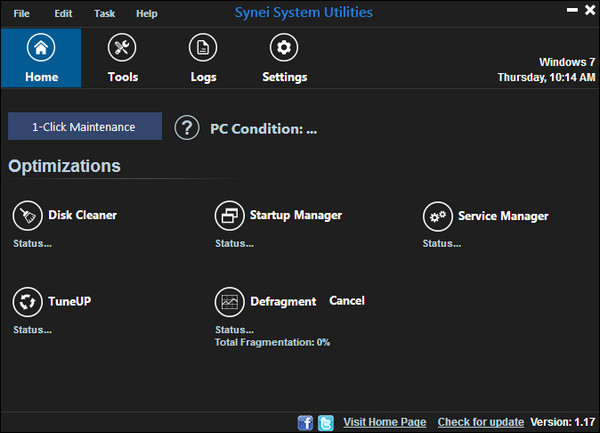This screenshot has height=433, width=600.
Task: Open the Logs tab
Action: coord(203,58)
